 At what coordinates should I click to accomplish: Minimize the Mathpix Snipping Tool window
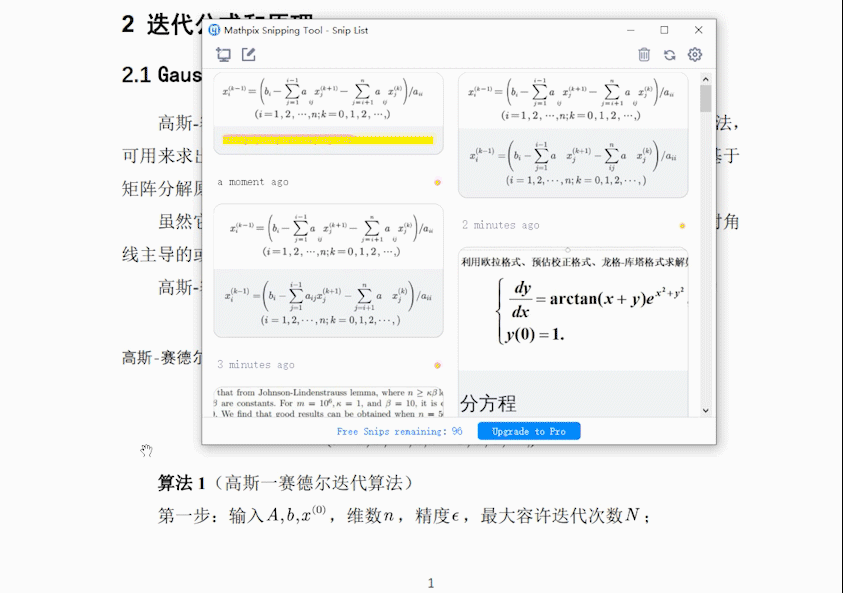(631, 30)
